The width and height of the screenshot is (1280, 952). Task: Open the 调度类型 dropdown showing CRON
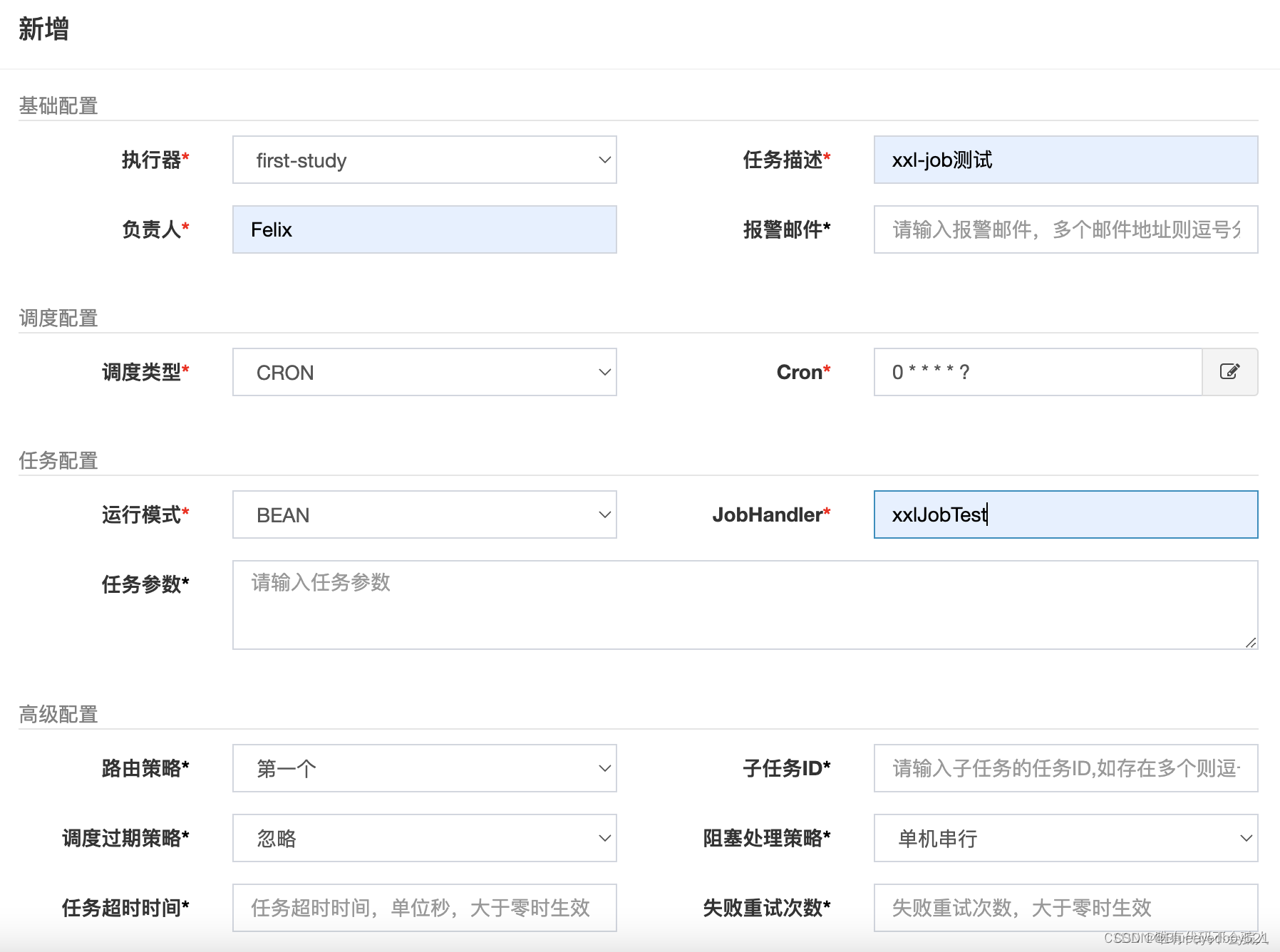(425, 372)
